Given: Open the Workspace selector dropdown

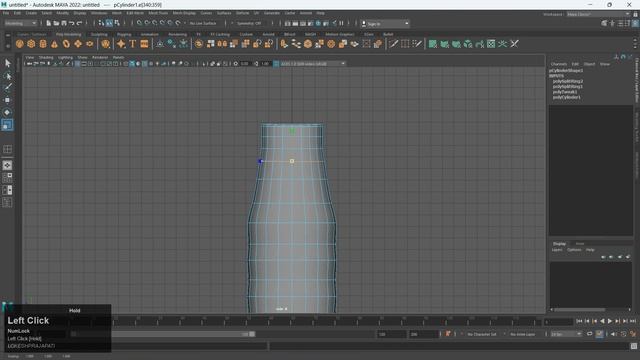Looking at the screenshot, I should tap(598, 14).
